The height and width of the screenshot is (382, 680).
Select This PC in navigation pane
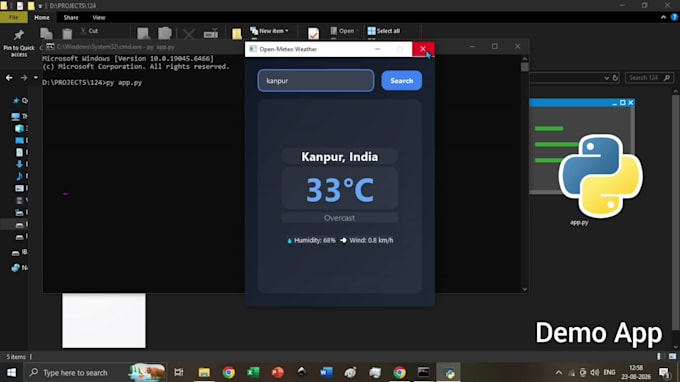[16, 116]
